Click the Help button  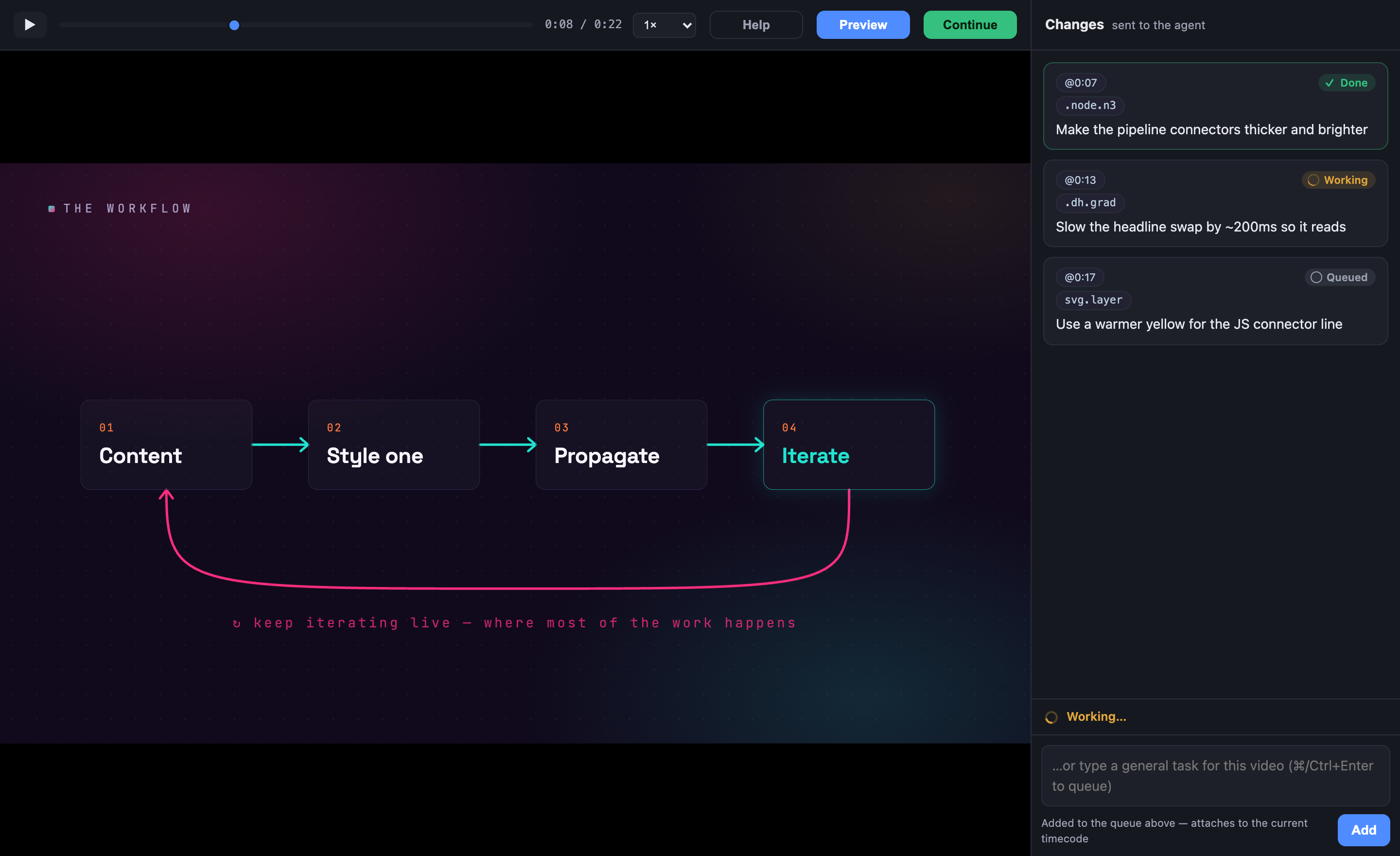coord(756,25)
